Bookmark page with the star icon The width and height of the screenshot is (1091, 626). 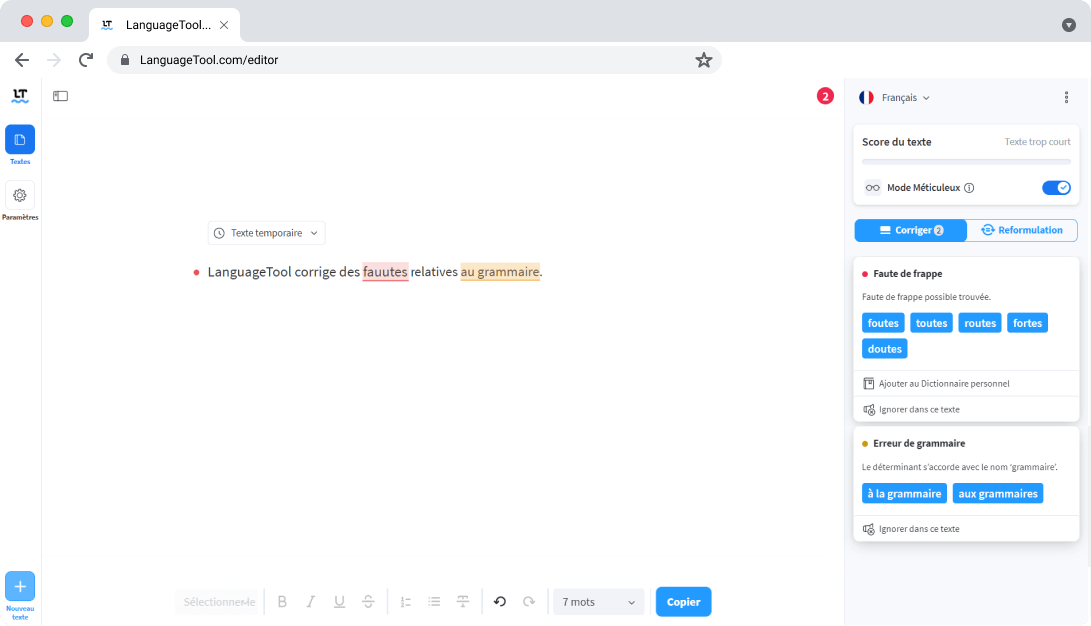pos(703,60)
